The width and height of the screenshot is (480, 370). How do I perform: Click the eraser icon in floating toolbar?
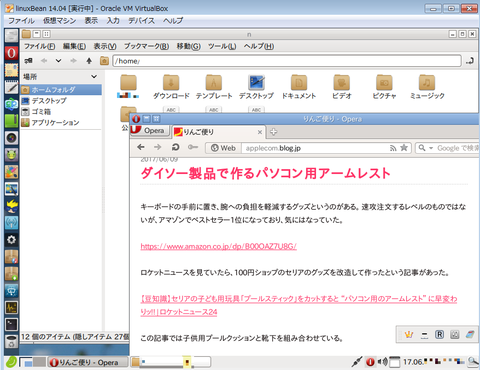470,334
